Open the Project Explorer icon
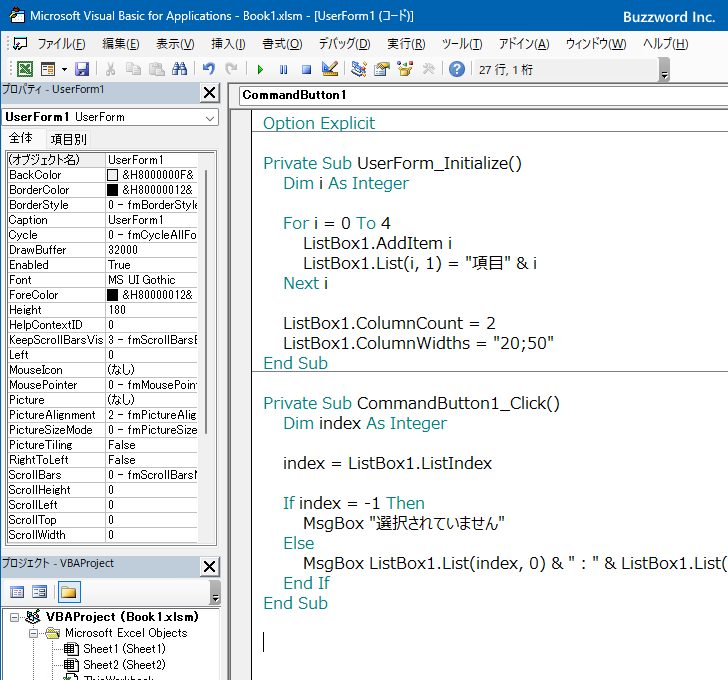 pos(358,69)
